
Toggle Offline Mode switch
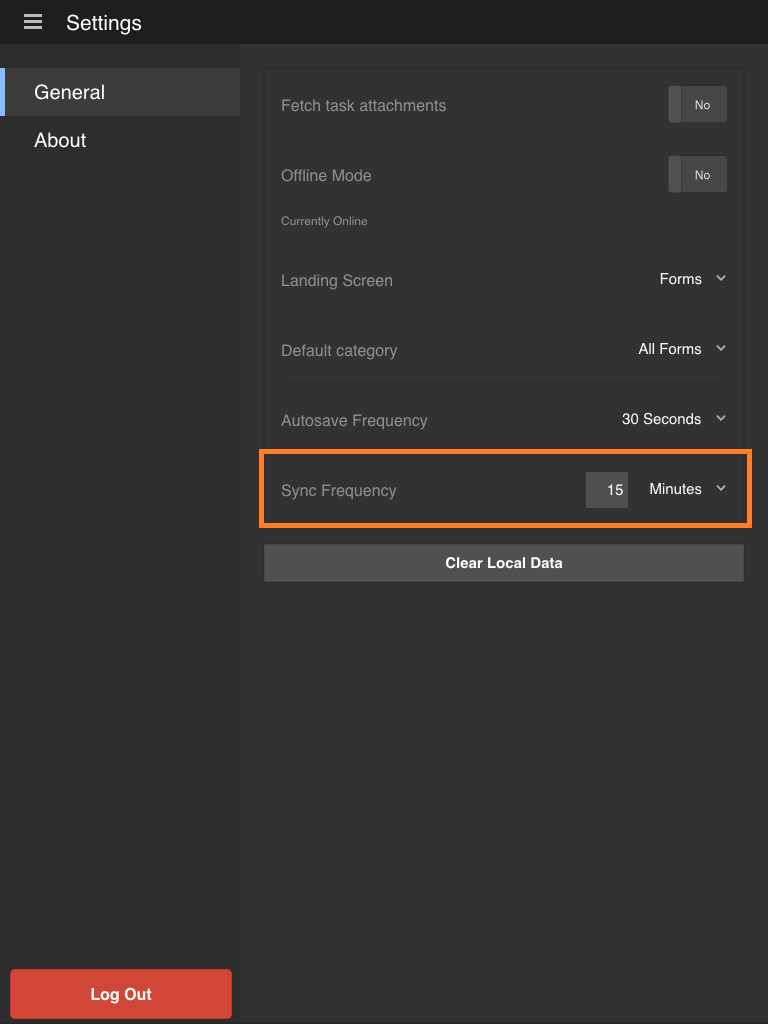click(x=697, y=174)
